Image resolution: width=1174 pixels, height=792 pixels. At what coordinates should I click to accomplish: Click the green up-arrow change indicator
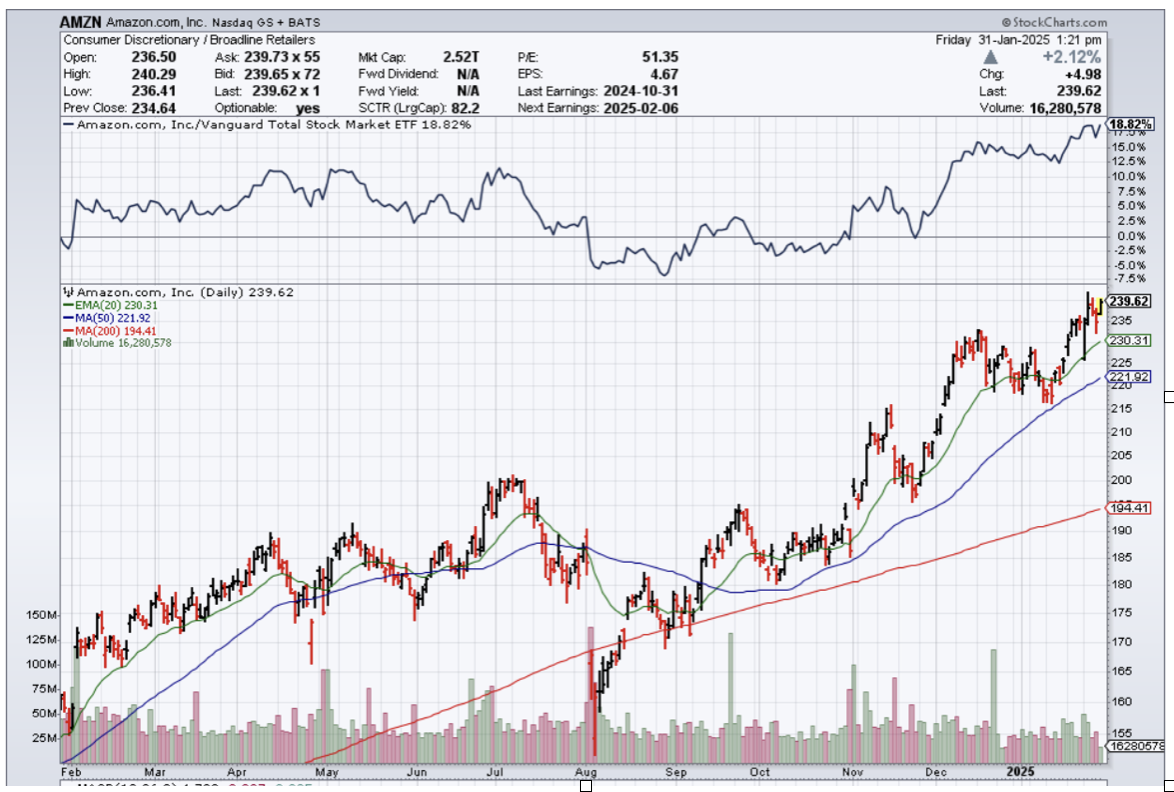point(992,57)
